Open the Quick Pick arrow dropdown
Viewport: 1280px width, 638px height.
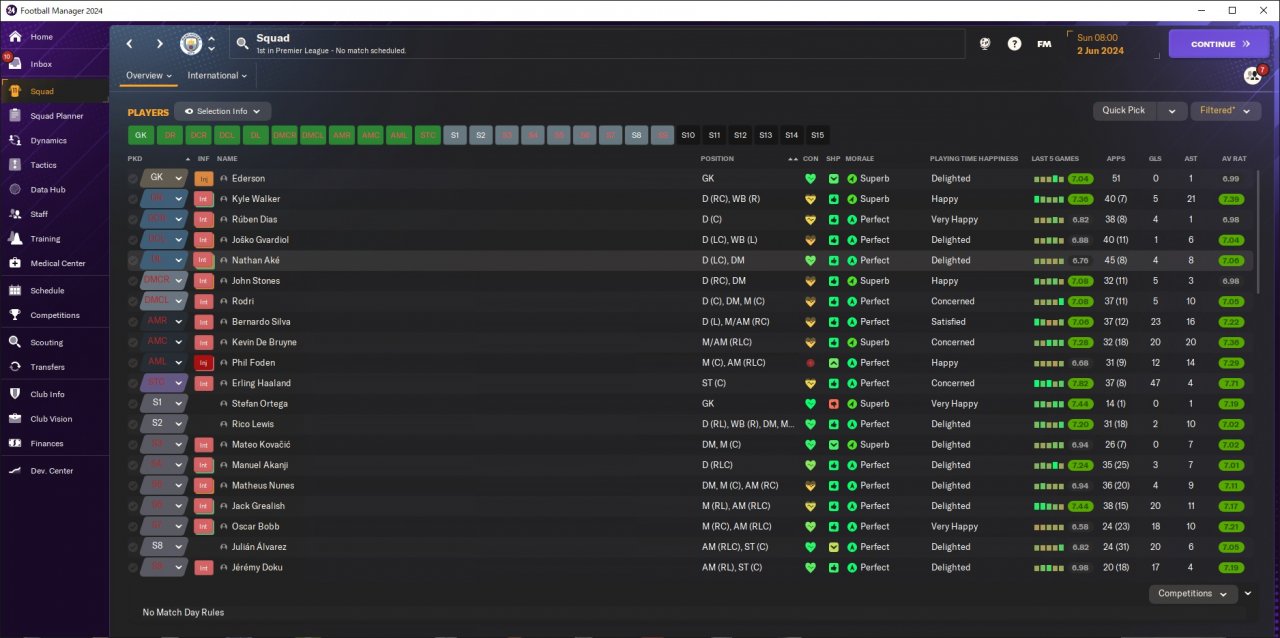1173,111
